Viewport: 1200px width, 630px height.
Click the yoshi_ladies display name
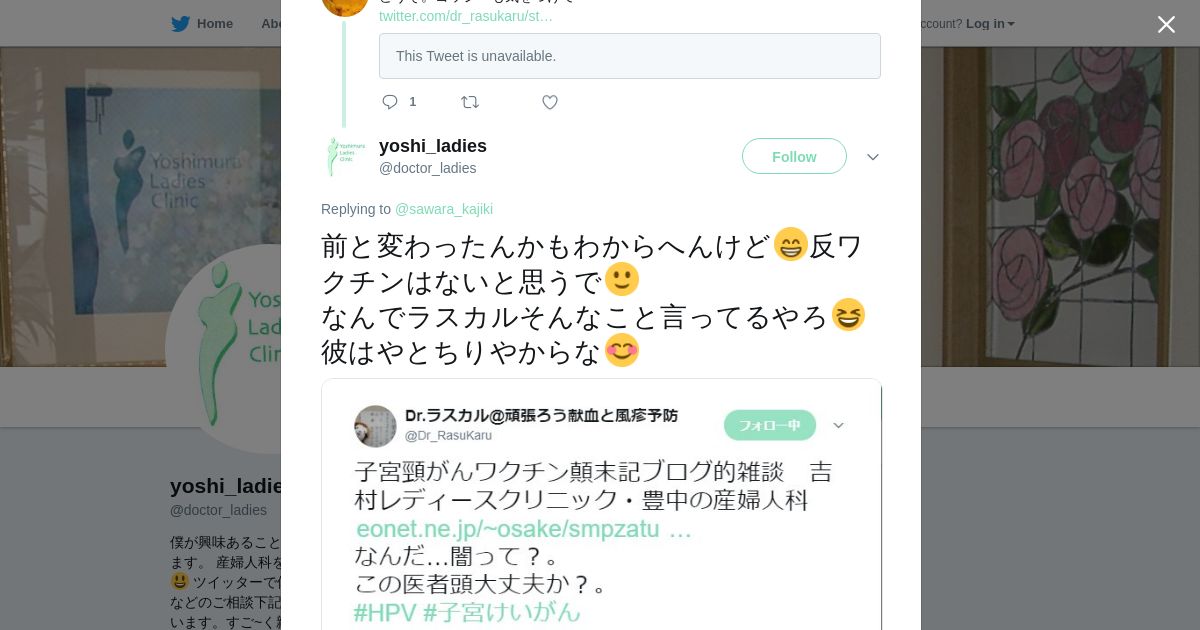point(432,146)
